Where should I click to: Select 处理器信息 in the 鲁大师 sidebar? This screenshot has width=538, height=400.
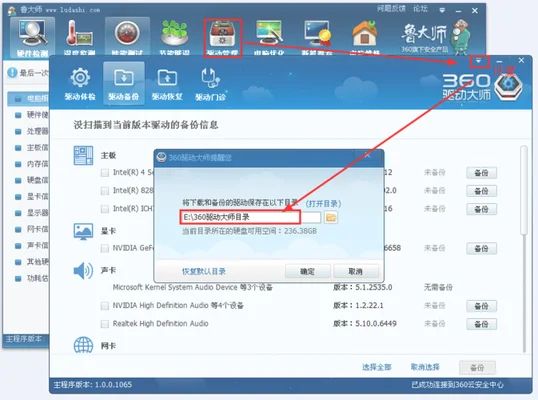[x=32, y=131]
